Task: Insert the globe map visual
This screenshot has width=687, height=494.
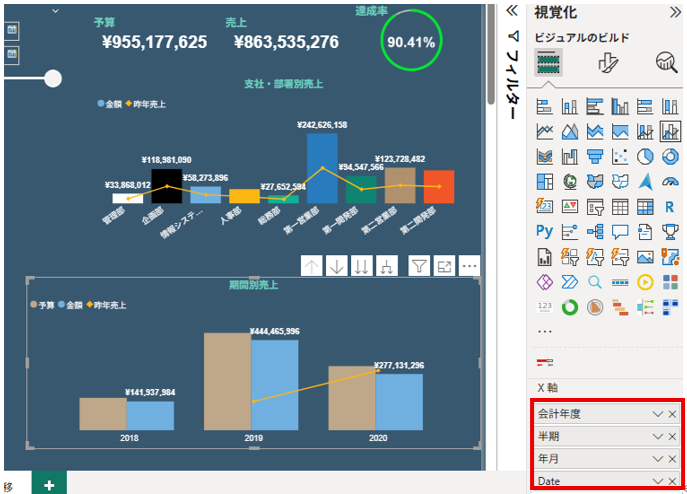Action: [570, 181]
